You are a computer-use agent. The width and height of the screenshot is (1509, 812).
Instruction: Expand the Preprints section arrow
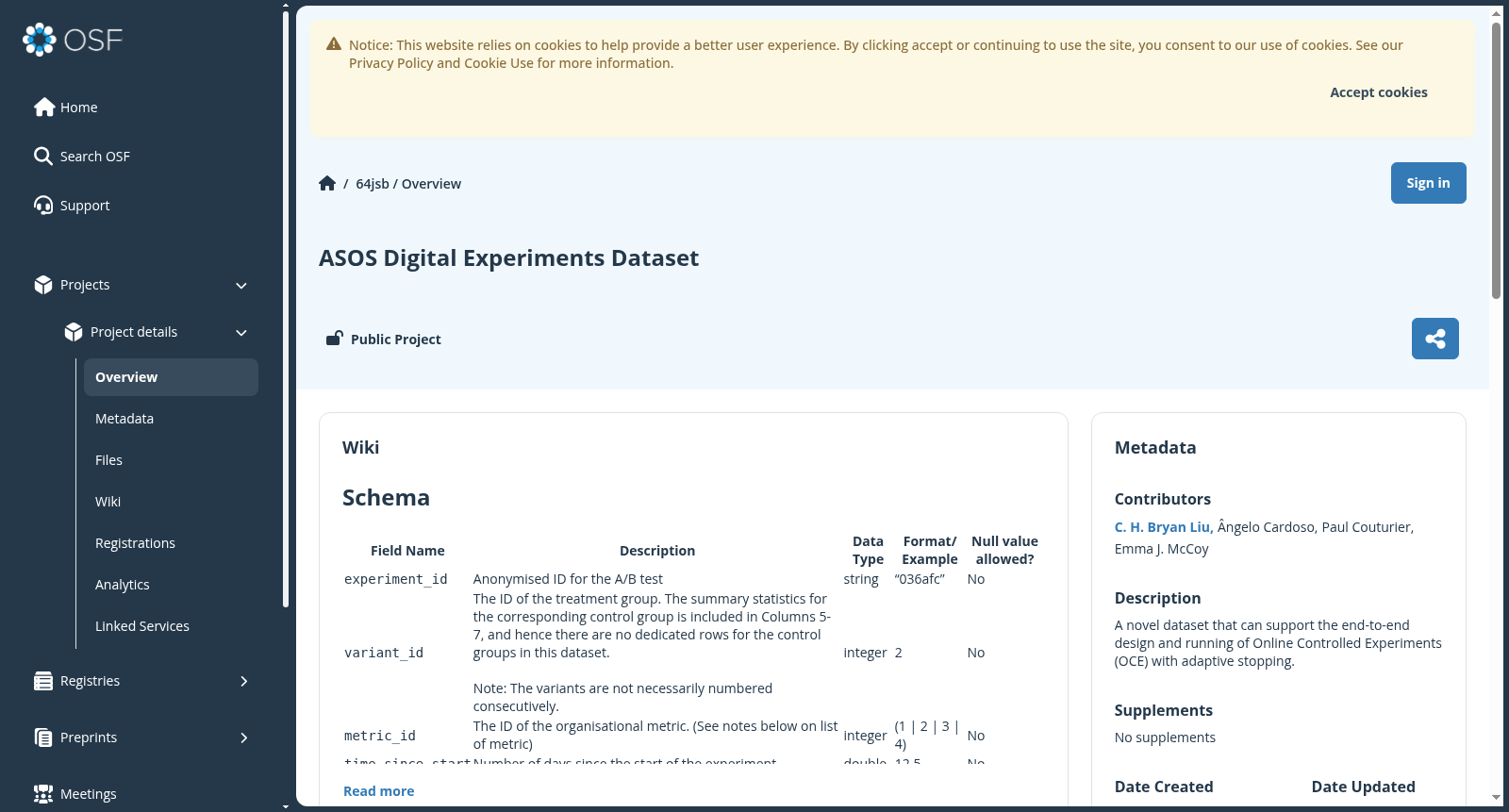point(243,737)
